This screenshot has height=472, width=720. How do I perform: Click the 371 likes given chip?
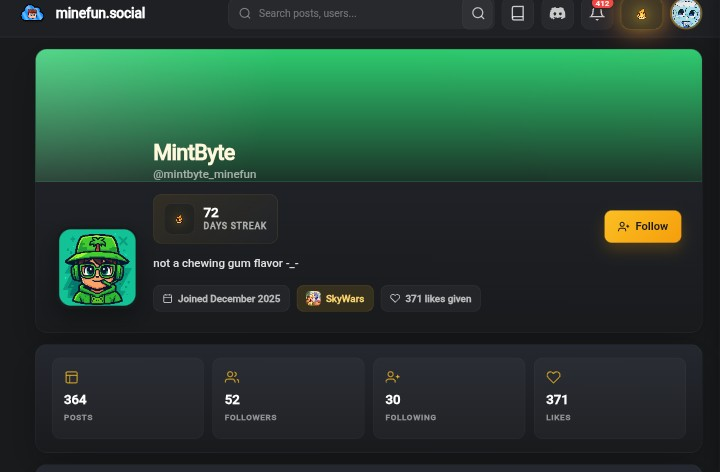[x=430, y=298]
